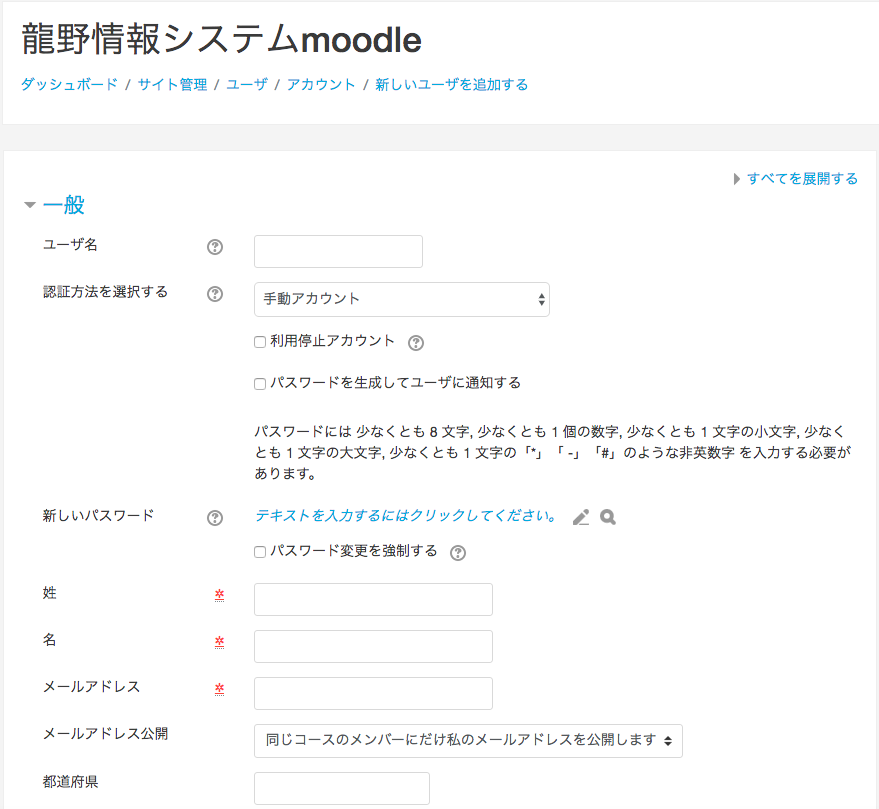Navigate to アカウント breadcrumb
The width and height of the screenshot is (879, 809).
pos(321,85)
